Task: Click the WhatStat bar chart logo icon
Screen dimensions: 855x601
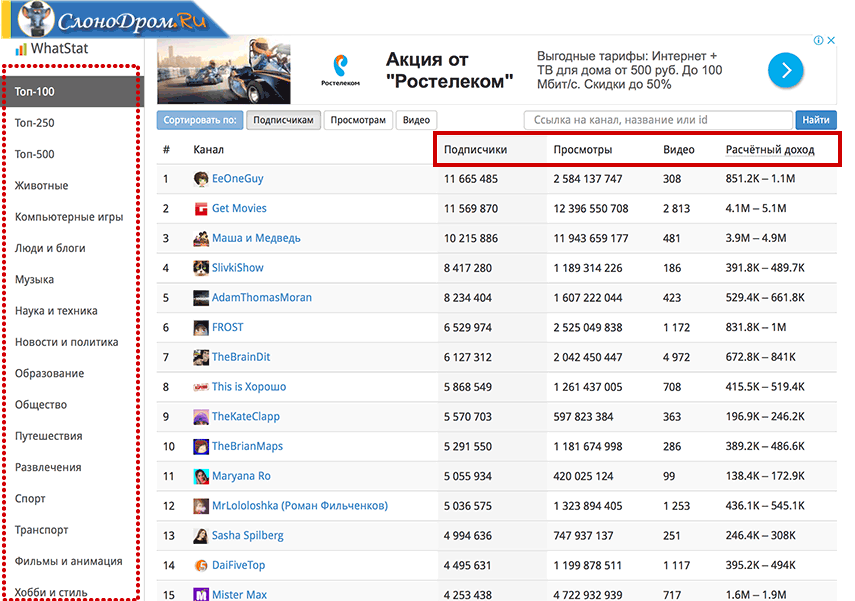Action: pyautogui.click(x=20, y=49)
